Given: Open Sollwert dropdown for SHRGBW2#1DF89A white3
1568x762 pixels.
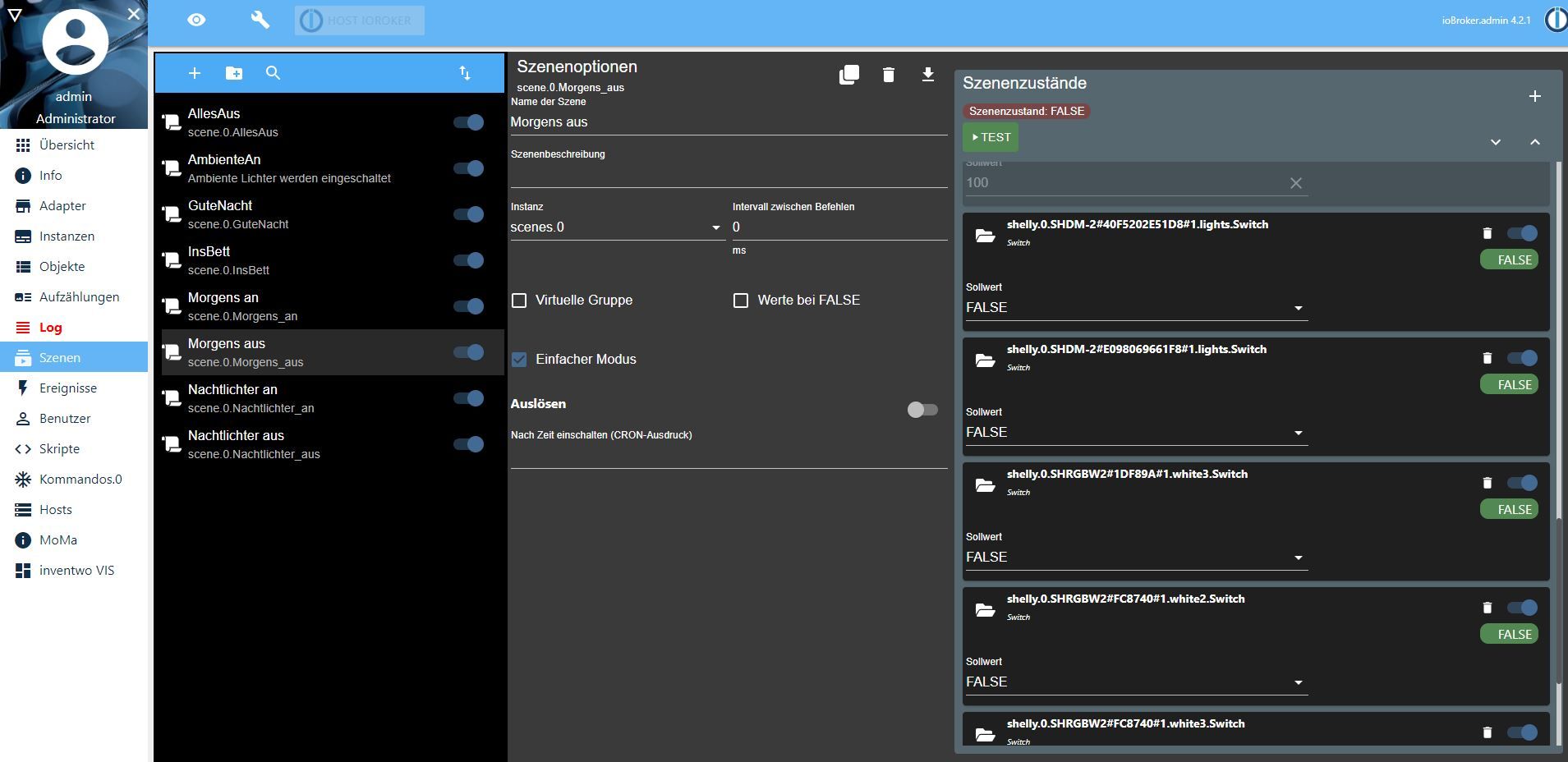Looking at the screenshot, I should 1136,558.
